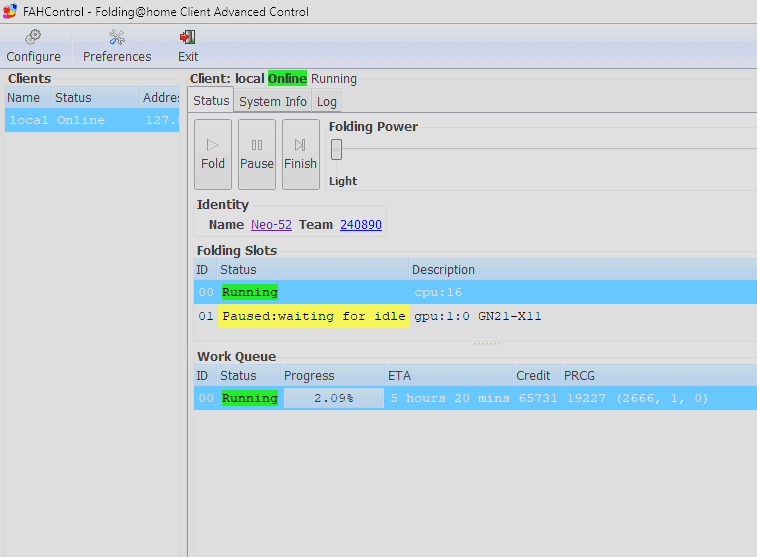Image resolution: width=757 pixels, height=557 pixels.
Task: Open team 240890 link
Action: [361, 224]
